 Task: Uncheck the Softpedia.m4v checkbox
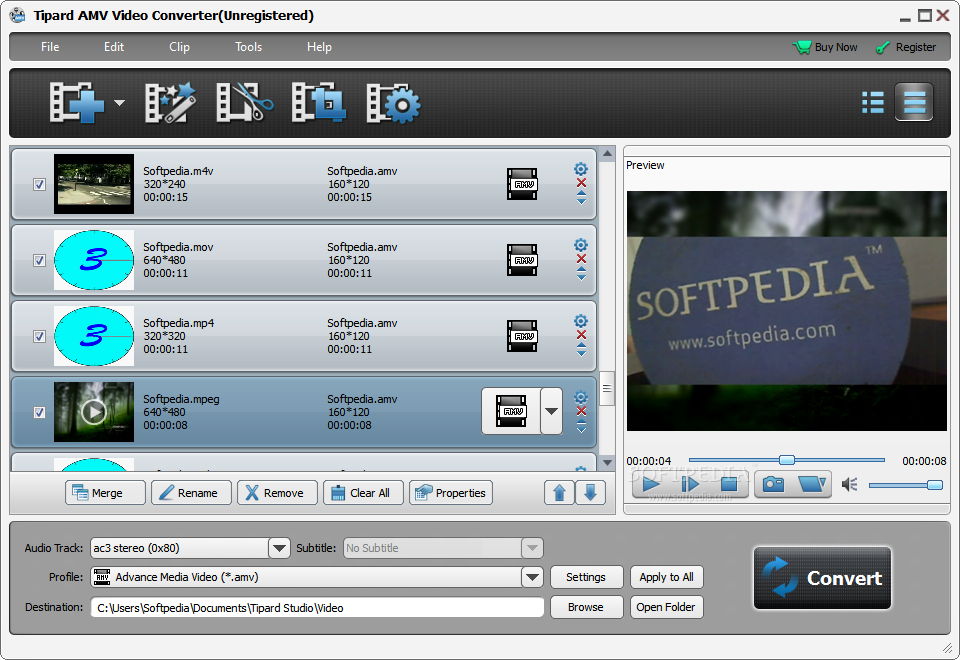39,184
